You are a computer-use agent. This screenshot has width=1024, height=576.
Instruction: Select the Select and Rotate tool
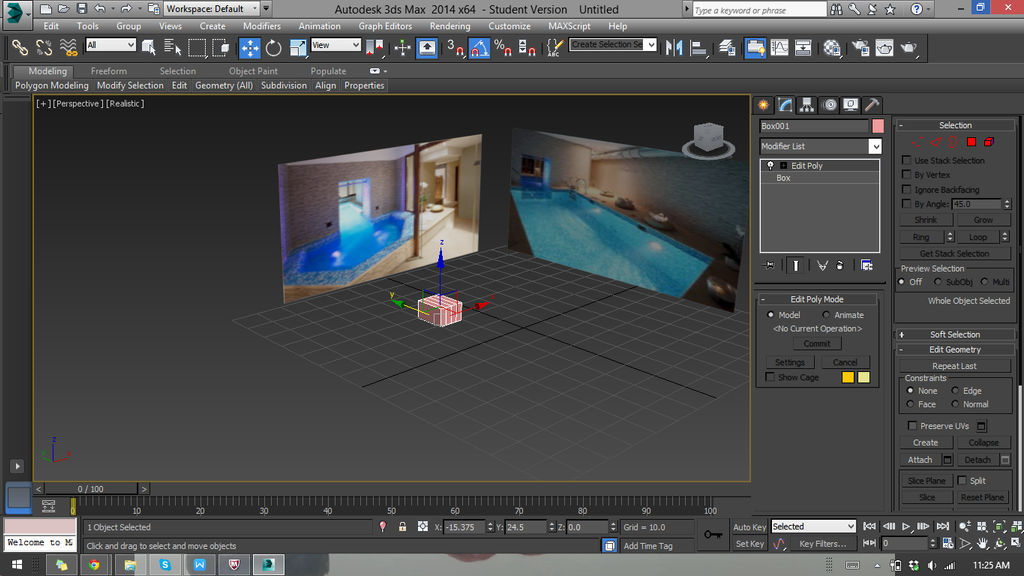click(274, 48)
